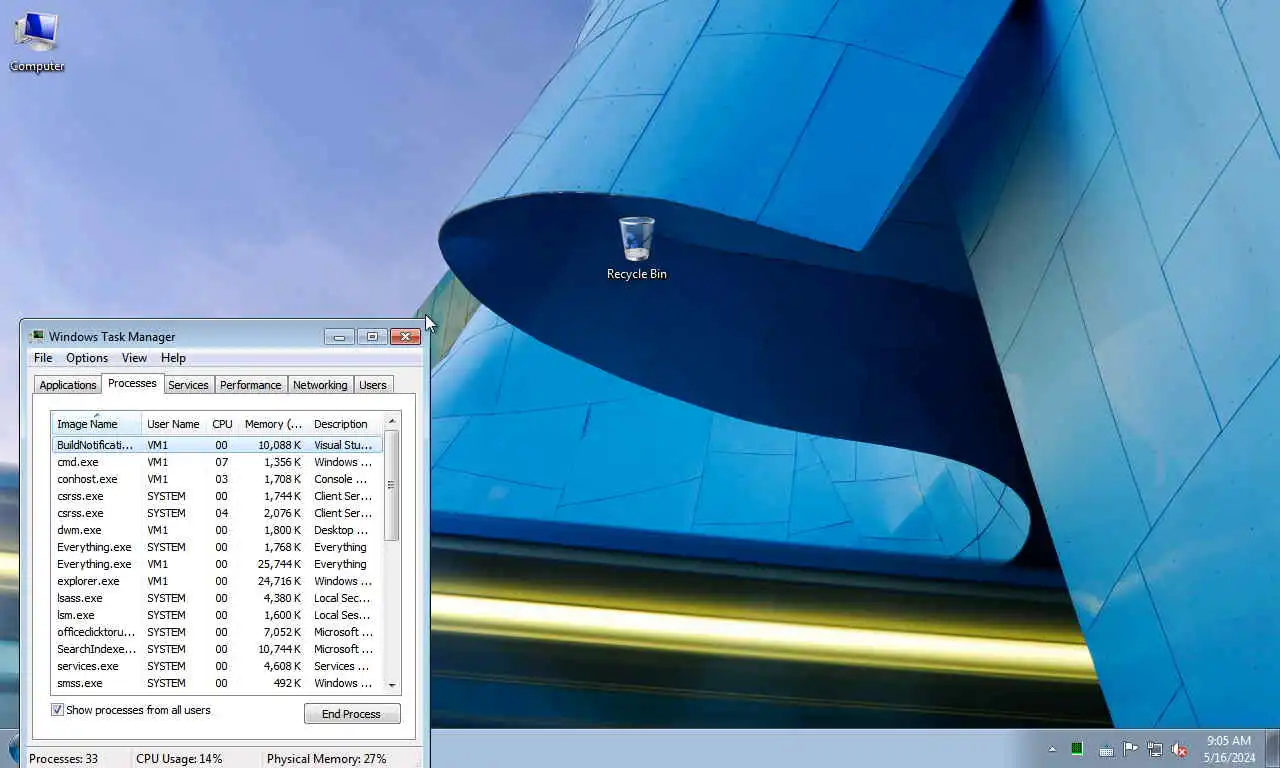
Task: Click the muted volume speaker icon
Action: 1179,748
